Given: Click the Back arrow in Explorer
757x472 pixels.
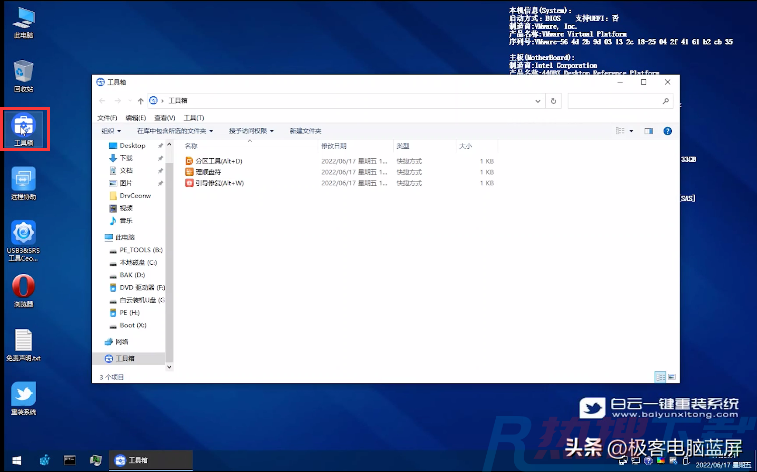Looking at the screenshot, I should (x=102, y=101).
